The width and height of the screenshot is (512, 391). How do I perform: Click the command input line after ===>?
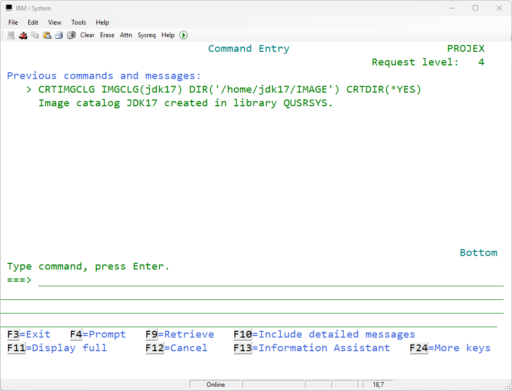tap(271, 280)
